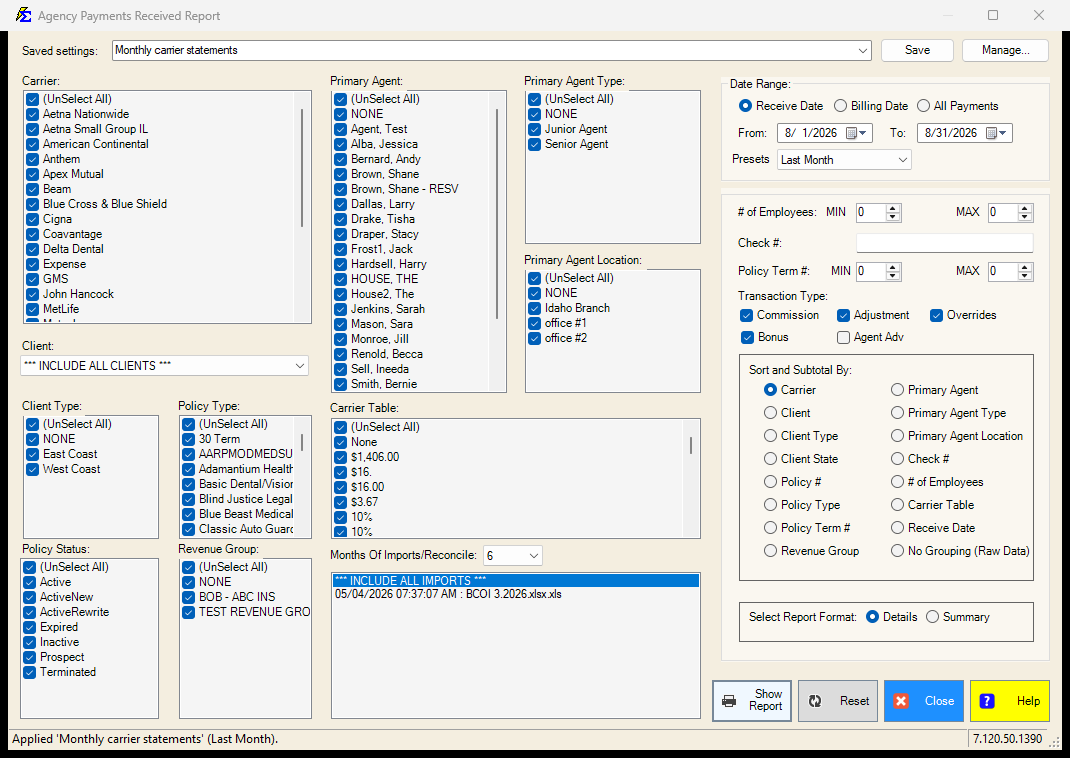Uncheck Bernard, Andy primary agent
This screenshot has width=1070, height=758.
click(x=341, y=159)
